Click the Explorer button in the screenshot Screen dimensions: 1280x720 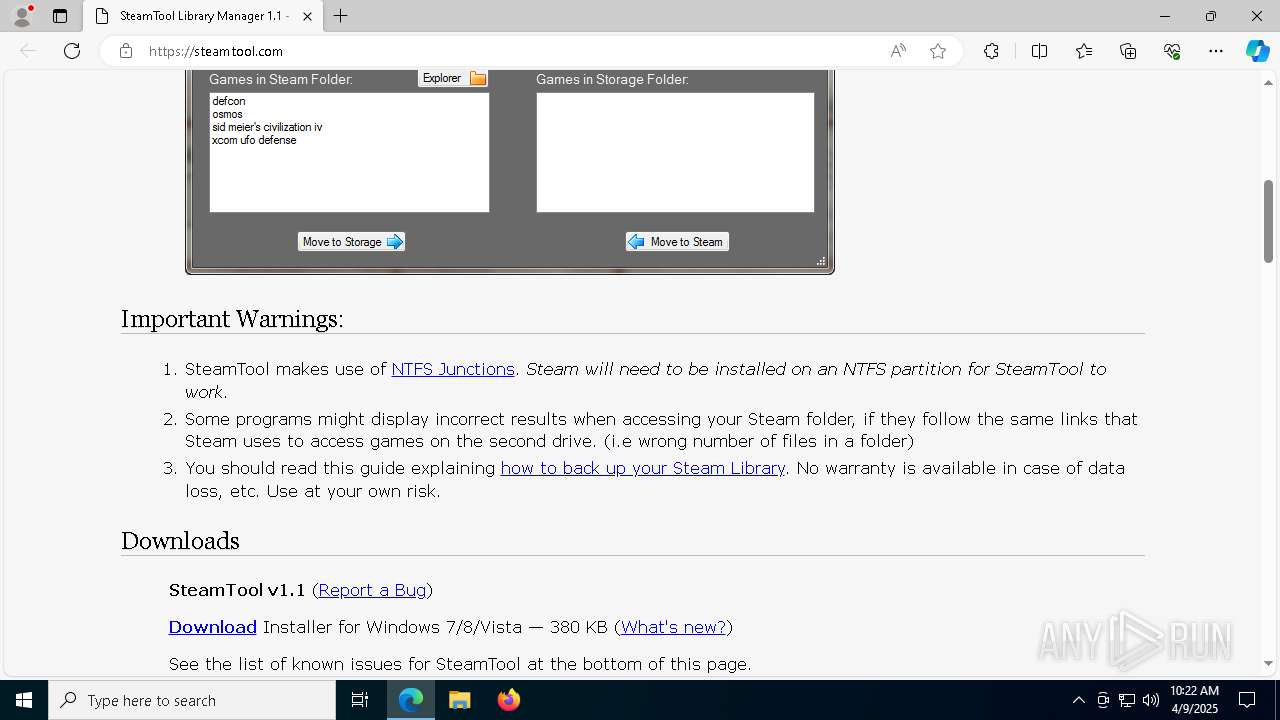pyautogui.click(x=452, y=78)
